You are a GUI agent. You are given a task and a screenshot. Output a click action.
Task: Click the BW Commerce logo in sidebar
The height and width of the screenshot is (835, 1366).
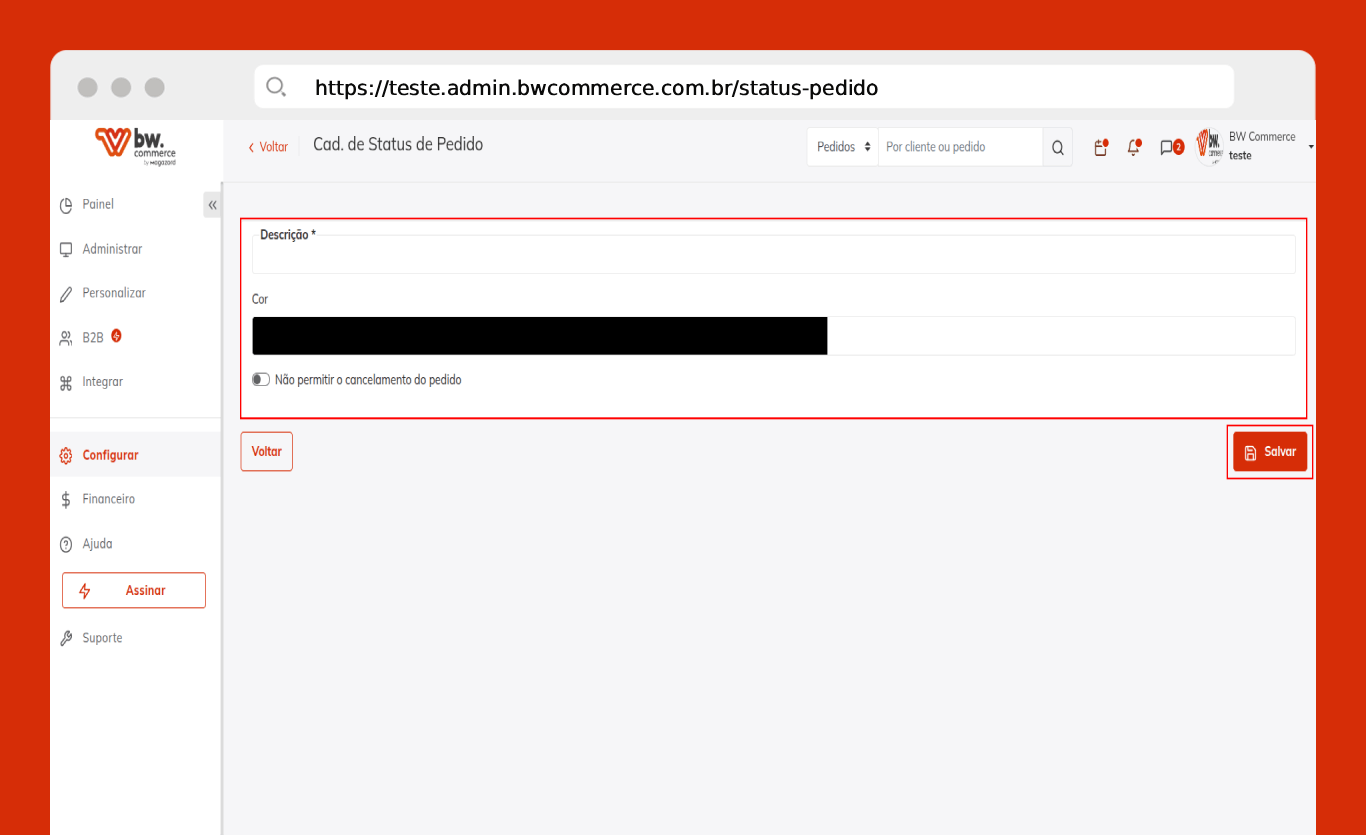coord(135,145)
